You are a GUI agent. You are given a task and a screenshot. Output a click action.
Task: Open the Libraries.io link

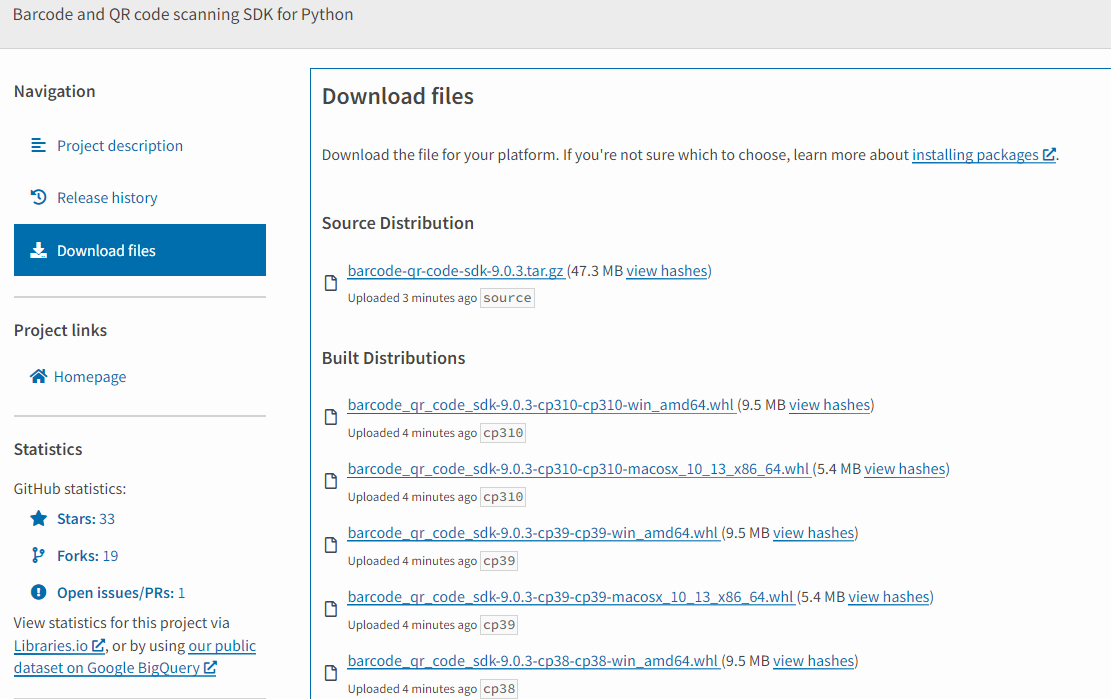[x=52, y=646]
